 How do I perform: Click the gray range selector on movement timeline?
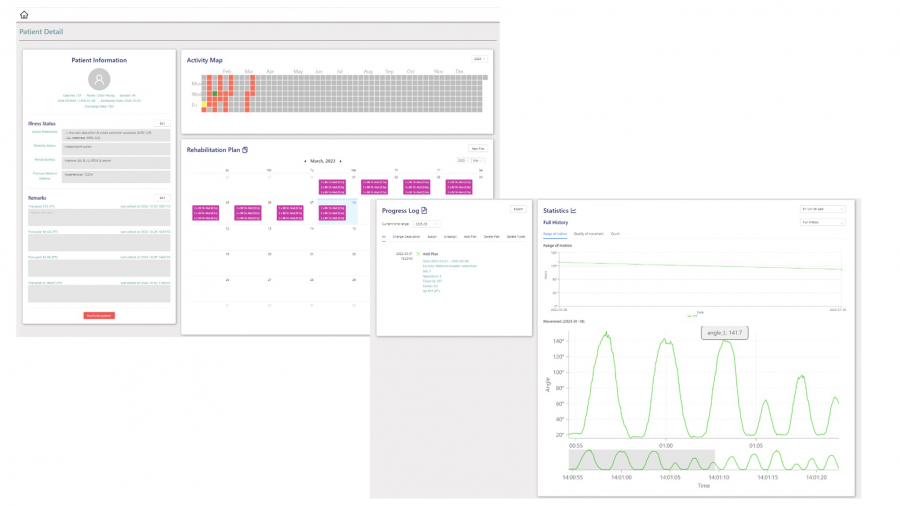tap(641, 460)
